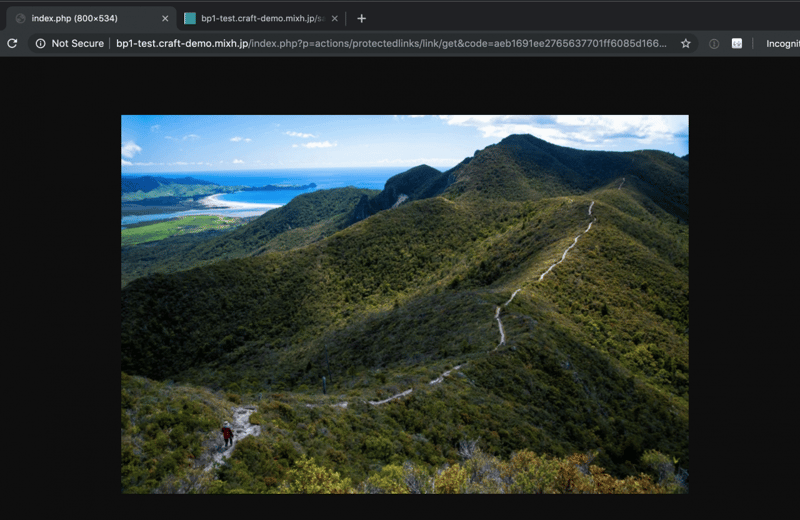Click the black background left of the image
This screenshot has width=800, height=520.
(60, 300)
